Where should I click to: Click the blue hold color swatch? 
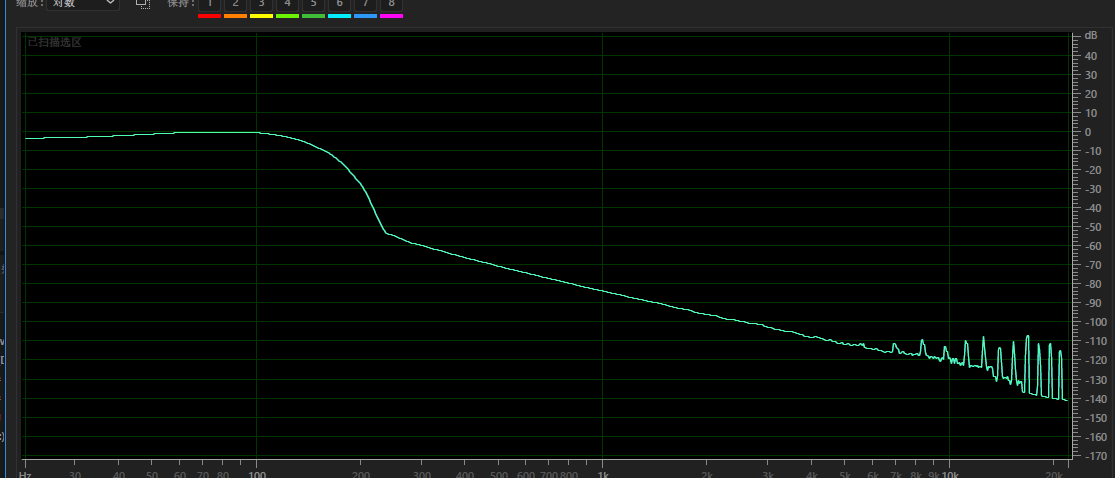366,16
